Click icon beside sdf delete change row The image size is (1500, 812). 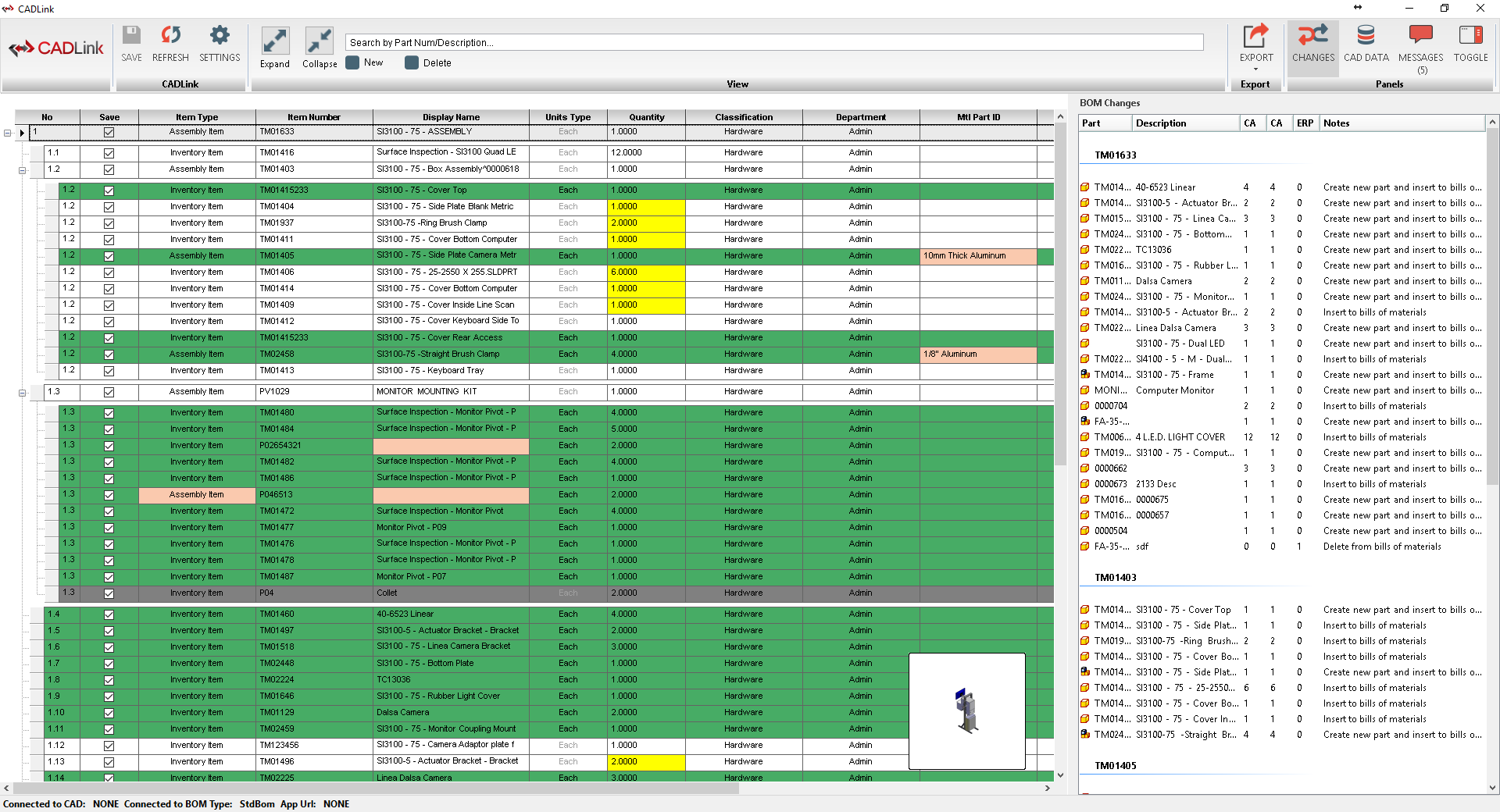[x=1085, y=547]
